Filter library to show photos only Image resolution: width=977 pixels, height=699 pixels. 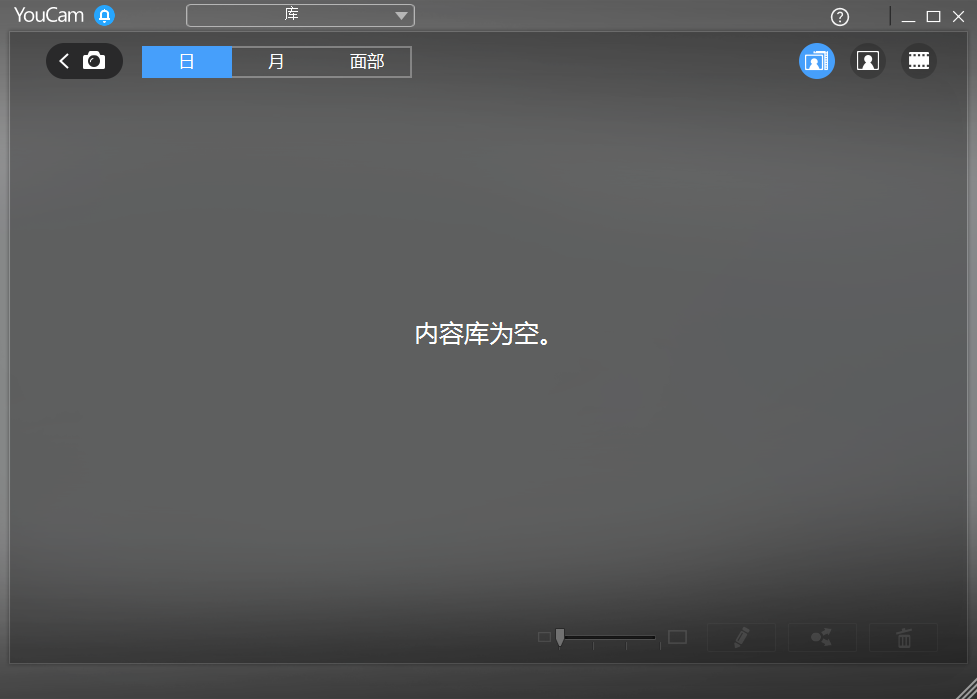867,61
